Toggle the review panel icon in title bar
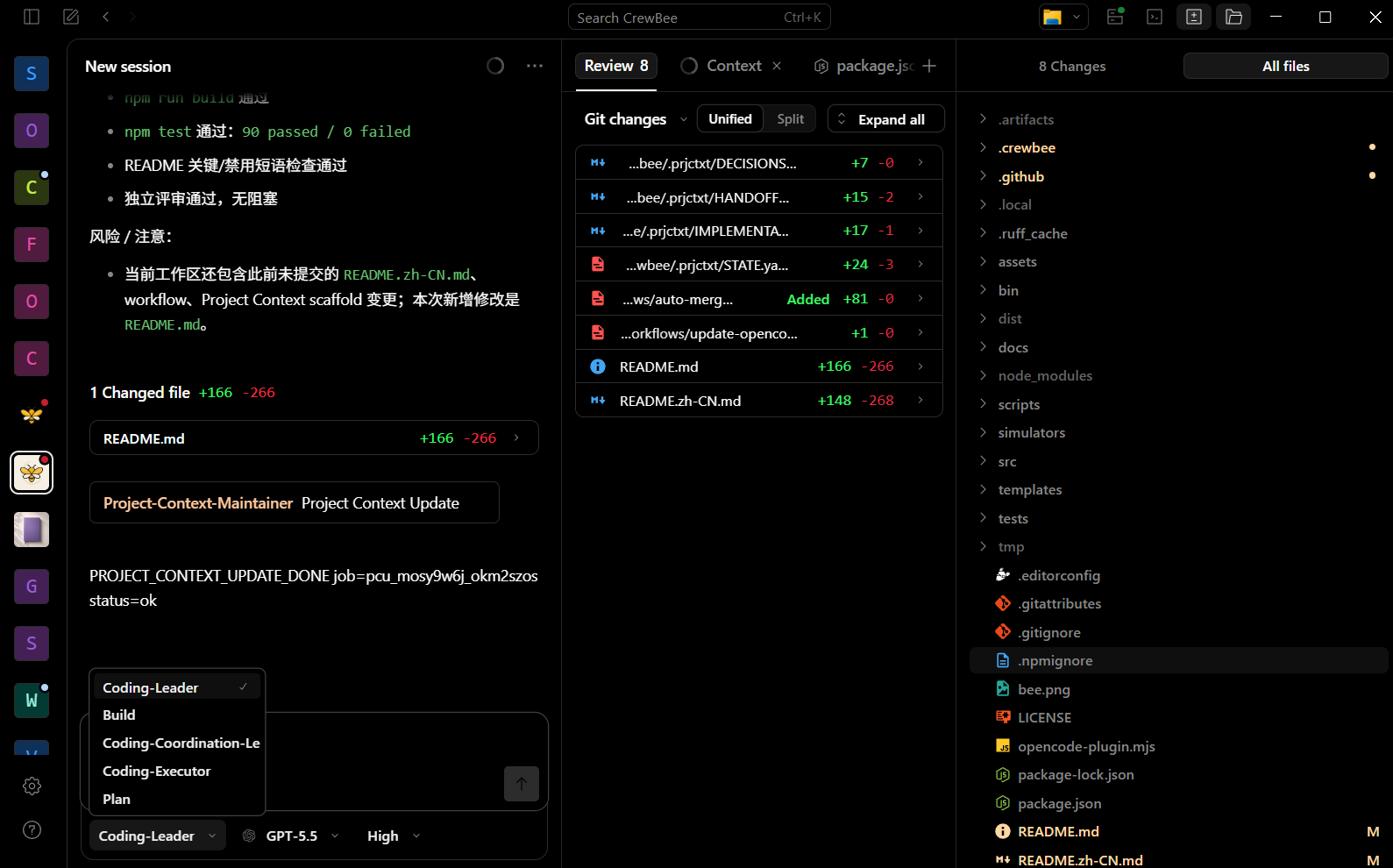1393x868 pixels. 1194,17
